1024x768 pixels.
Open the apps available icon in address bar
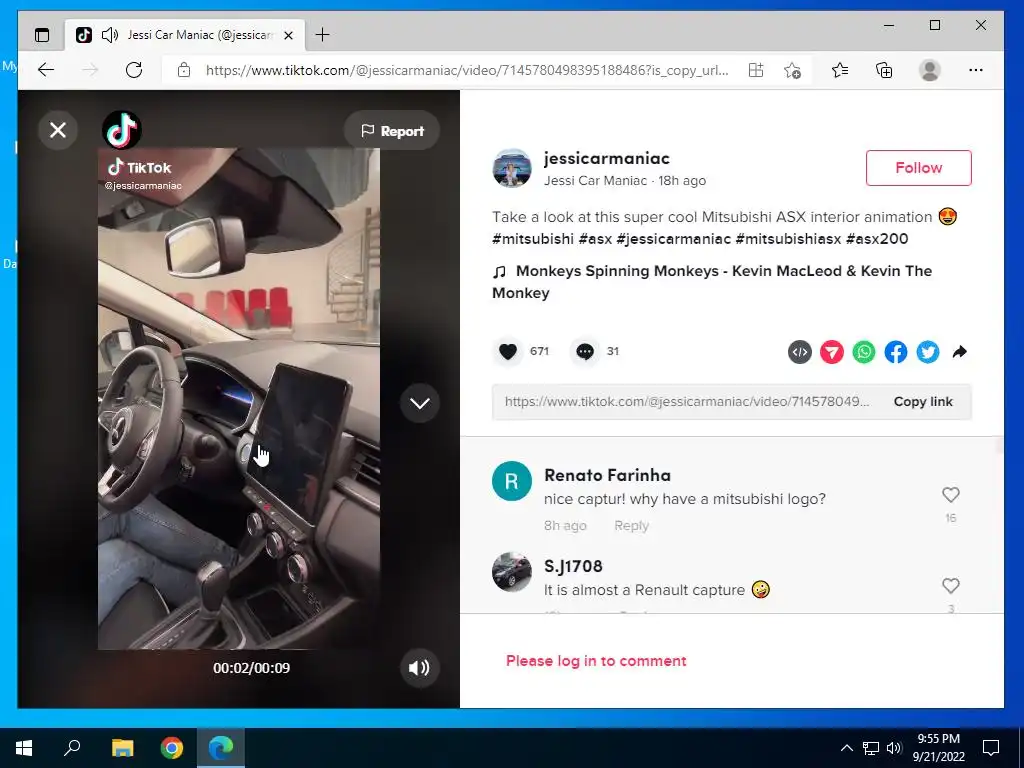(756, 70)
